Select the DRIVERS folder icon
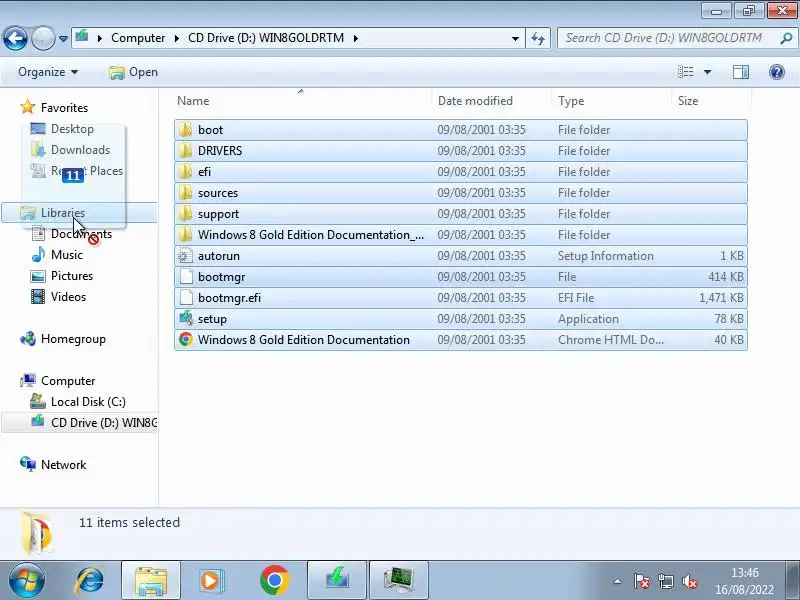The width and height of the screenshot is (800, 600). coord(186,151)
